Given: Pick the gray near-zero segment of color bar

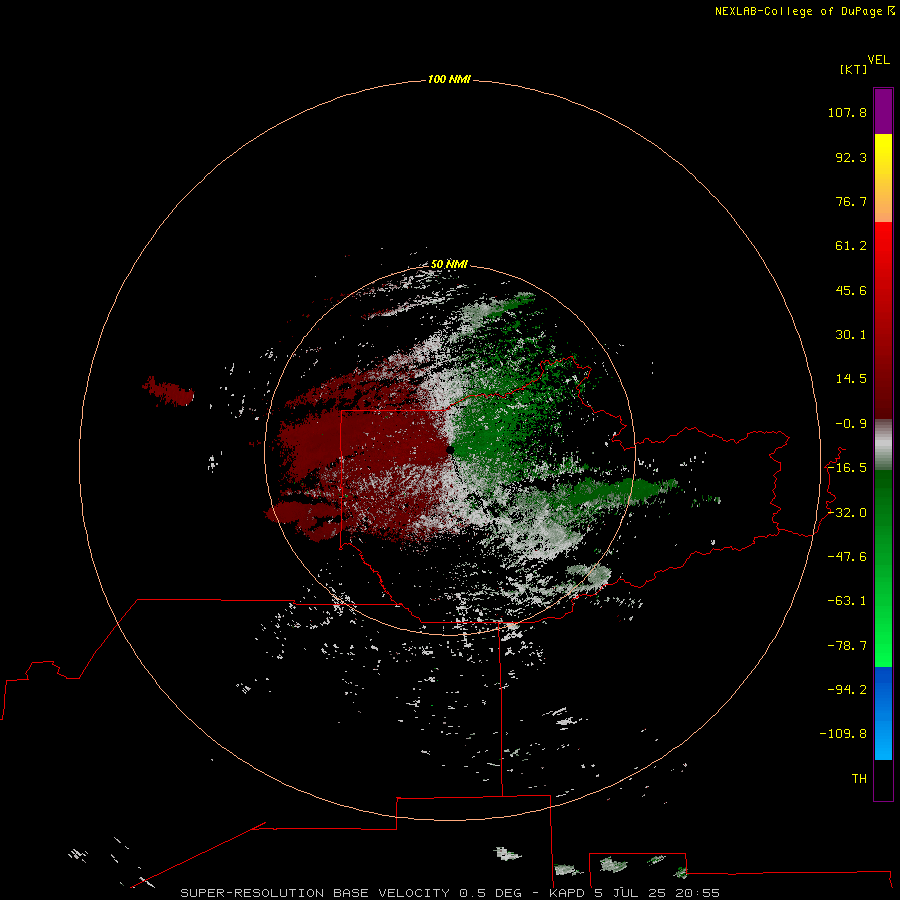Looking at the screenshot, I should pos(883,445).
